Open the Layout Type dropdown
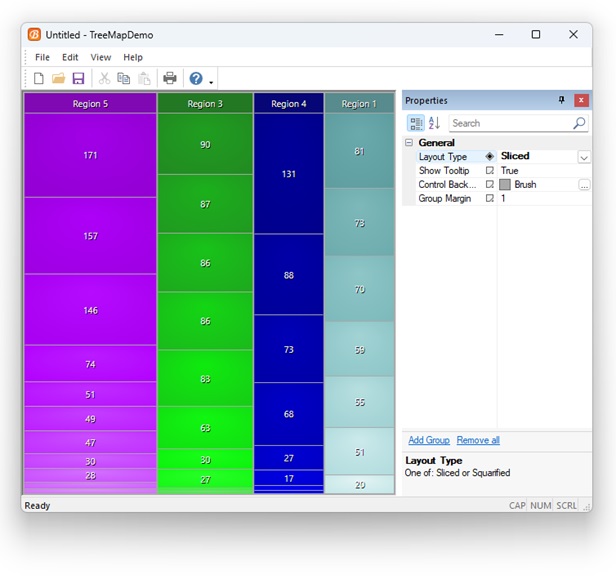This screenshot has width=616, height=579. coord(584,157)
